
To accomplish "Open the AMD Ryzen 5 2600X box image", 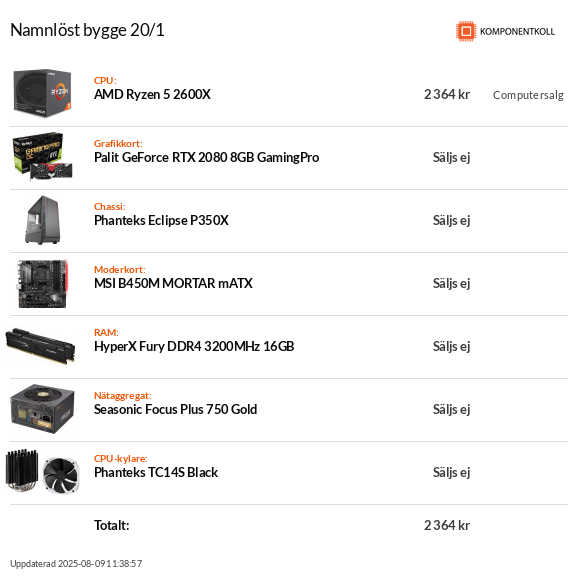I will [x=42, y=93].
